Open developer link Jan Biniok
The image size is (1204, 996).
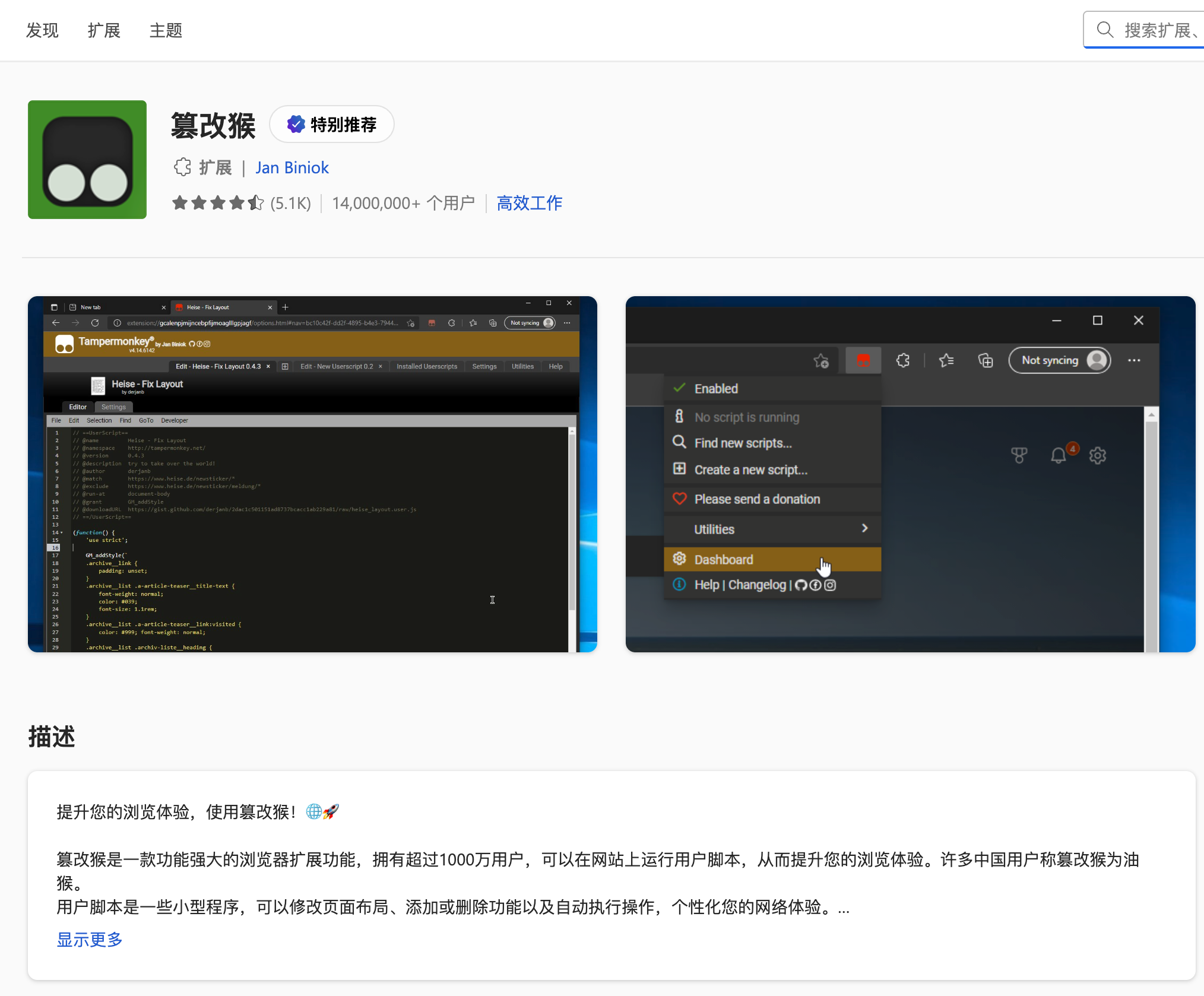pos(292,167)
